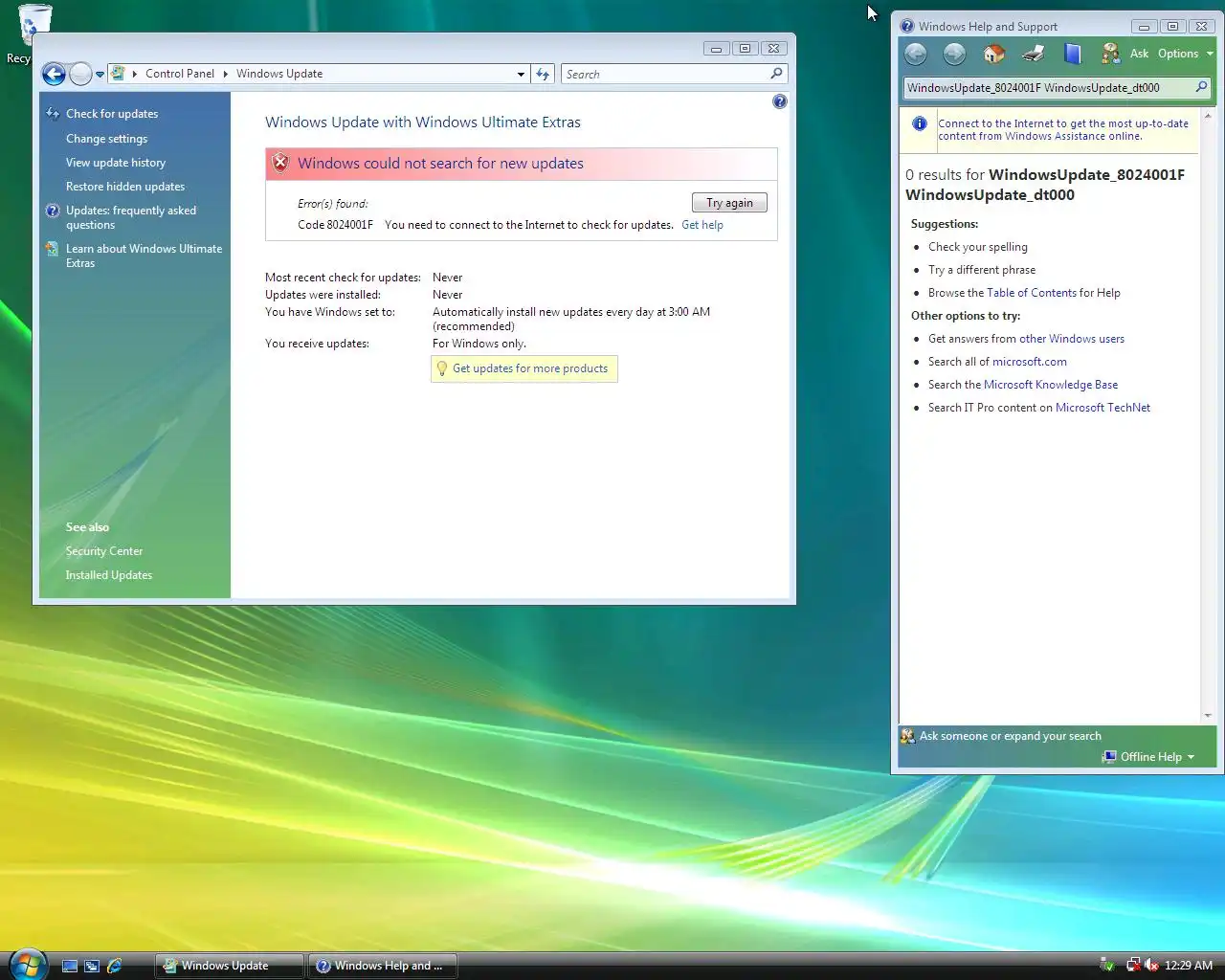This screenshot has height=980, width=1225.
Task: Open Updates: frequently asked questions
Action: pos(131,217)
